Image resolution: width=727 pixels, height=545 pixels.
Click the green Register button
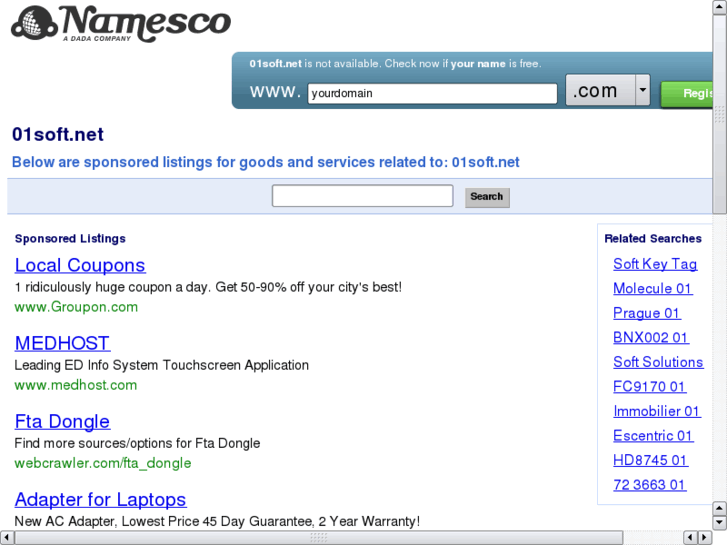click(687, 94)
